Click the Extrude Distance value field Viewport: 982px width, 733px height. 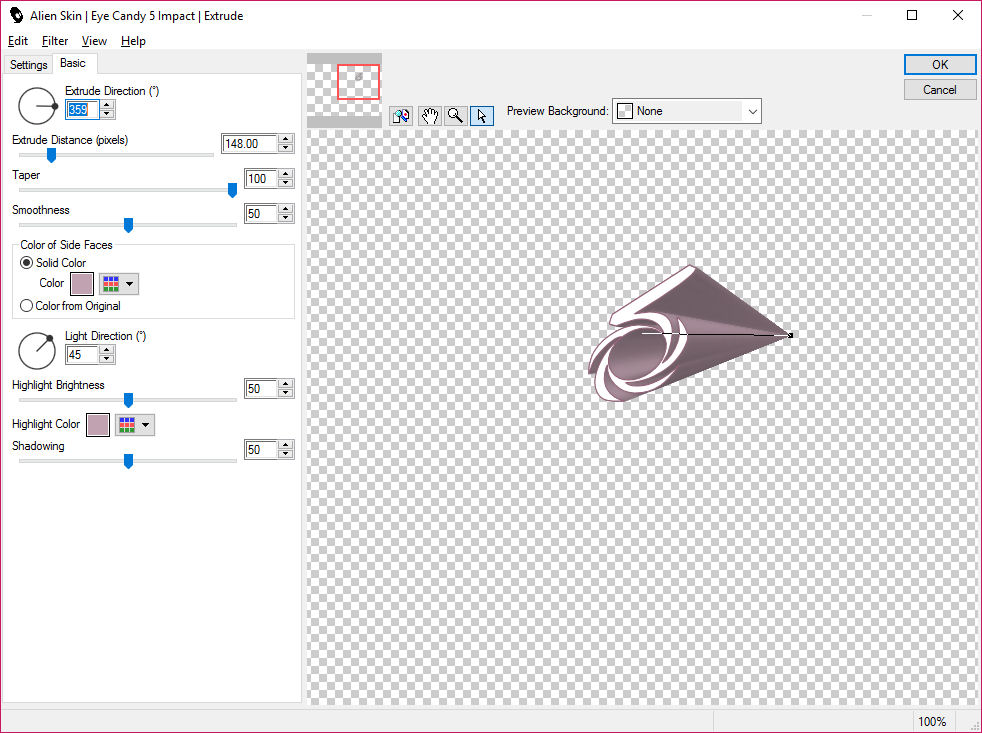coord(250,143)
